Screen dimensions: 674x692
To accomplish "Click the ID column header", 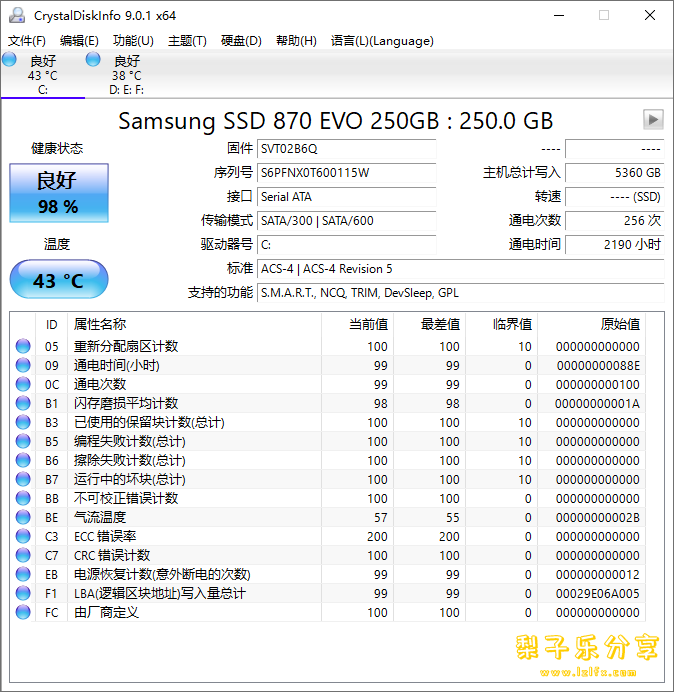I will [x=52, y=325].
